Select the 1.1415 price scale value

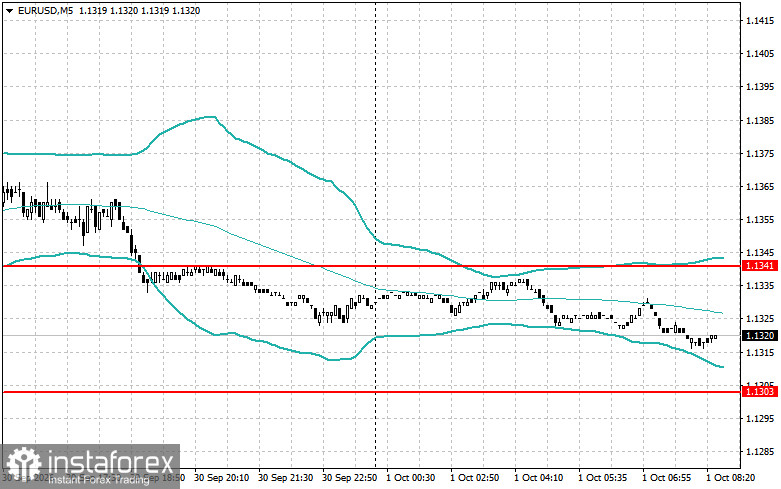point(760,21)
